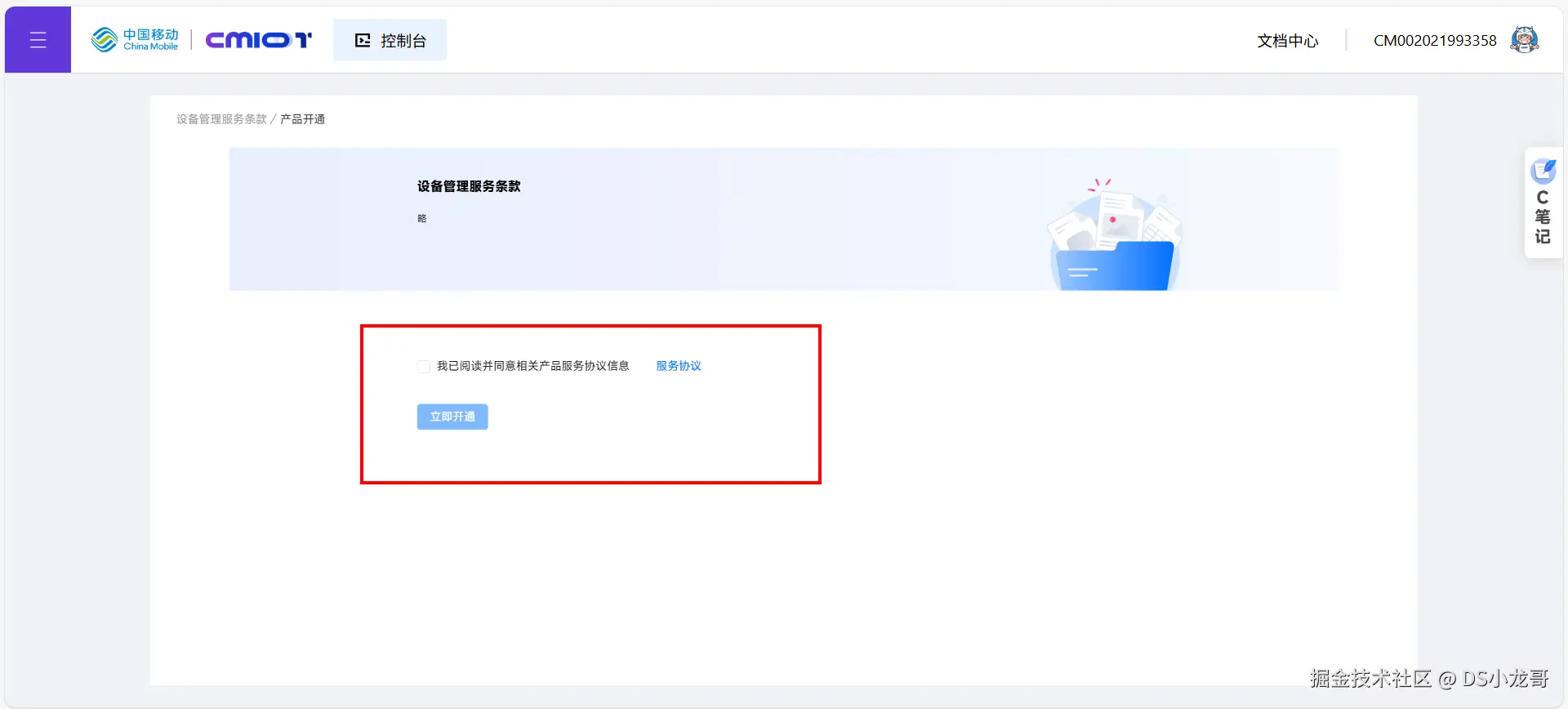The width and height of the screenshot is (1568, 709).
Task: Click the China Mobile logo
Action: (135, 39)
